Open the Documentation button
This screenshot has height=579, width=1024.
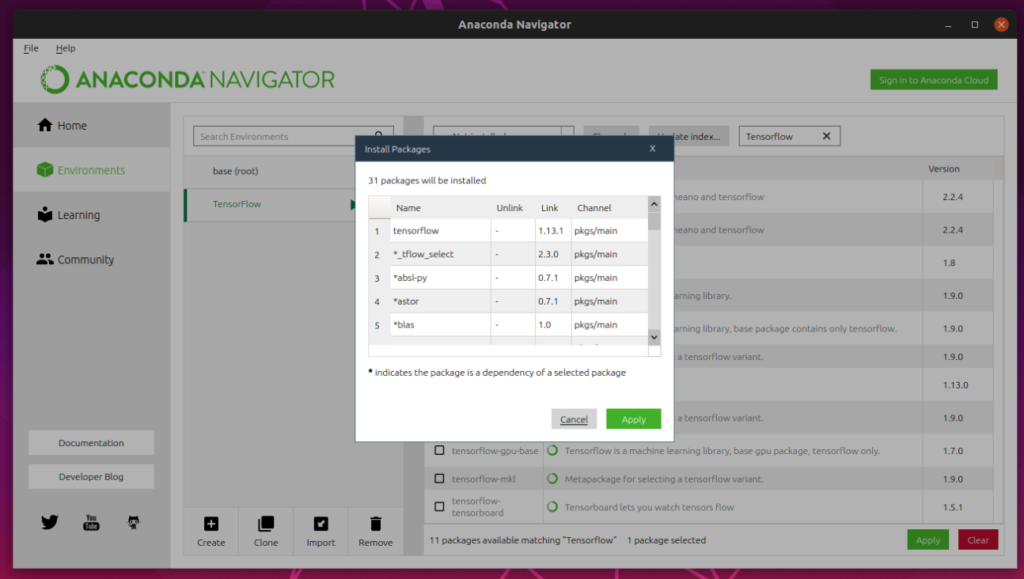tap(91, 443)
